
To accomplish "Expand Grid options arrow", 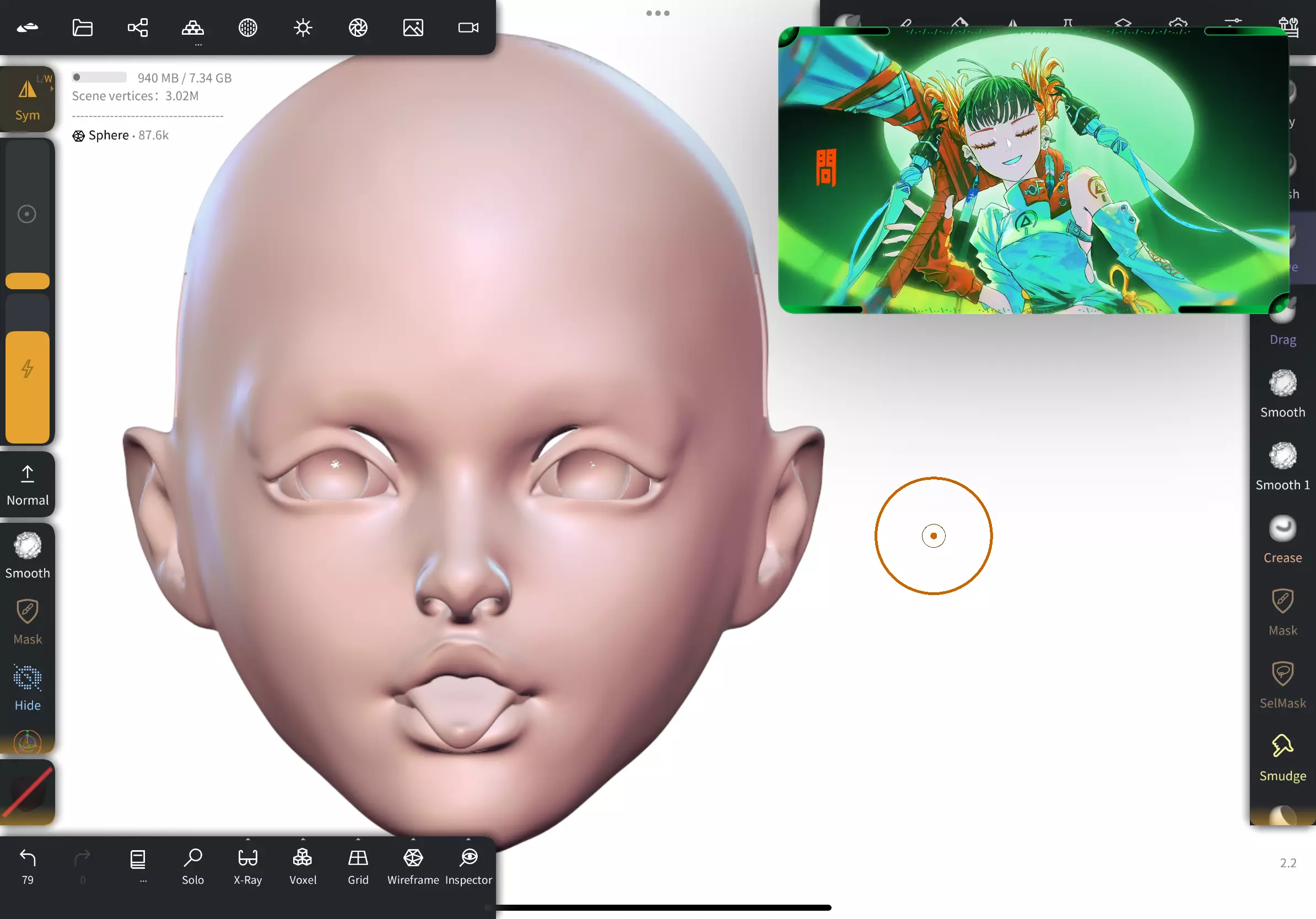I will (358, 839).
